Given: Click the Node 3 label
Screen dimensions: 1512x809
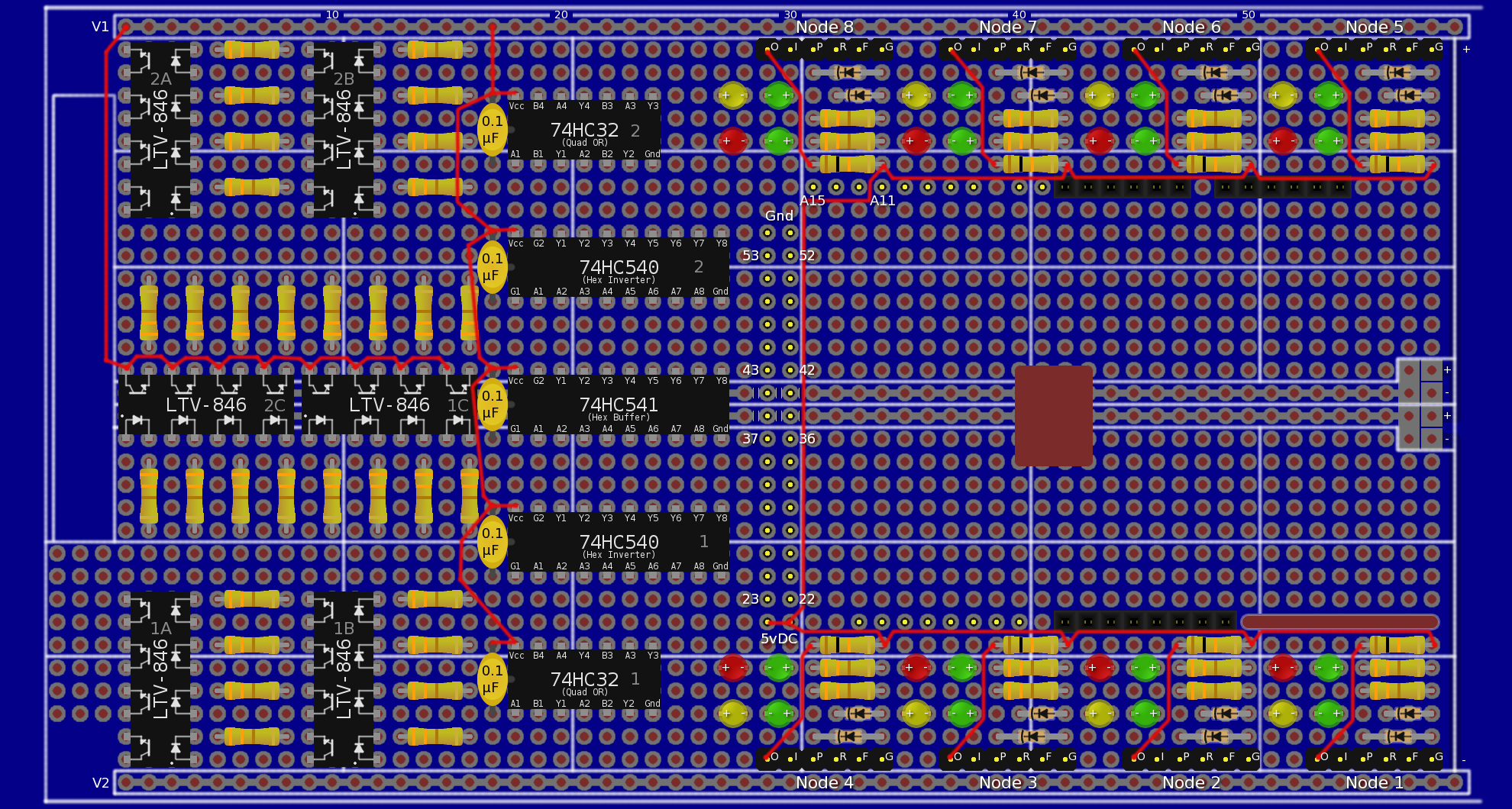Looking at the screenshot, I should [x=1008, y=782].
